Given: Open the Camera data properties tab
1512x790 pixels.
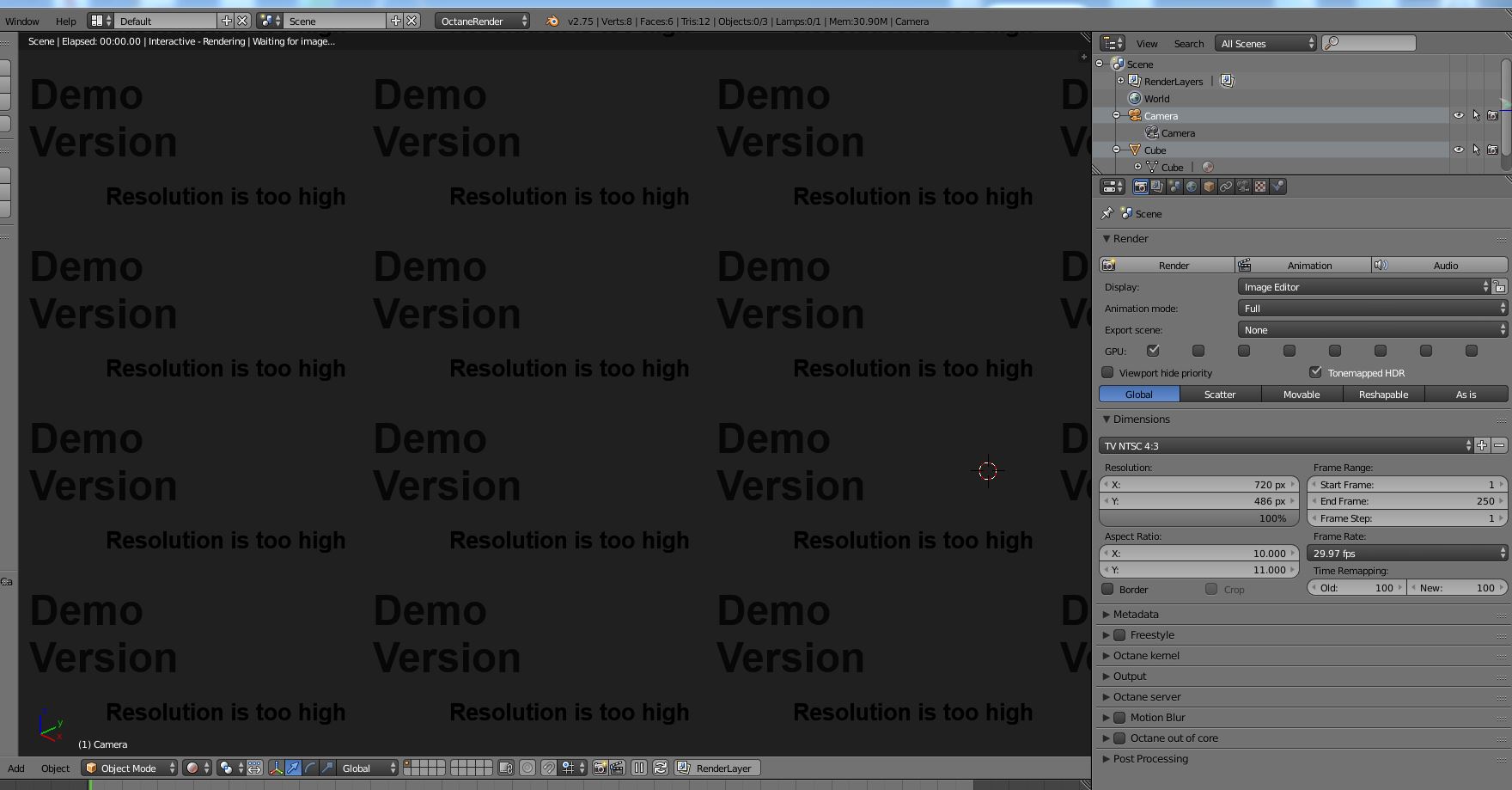Looking at the screenshot, I should click(x=1243, y=187).
